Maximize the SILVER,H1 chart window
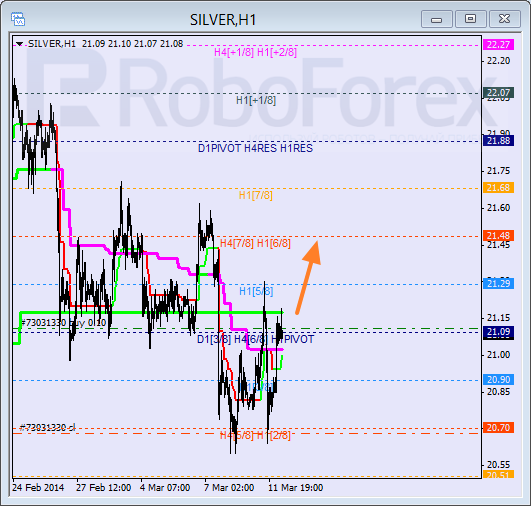This screenshot has width=531, height=506. click(x=470, y=19)
